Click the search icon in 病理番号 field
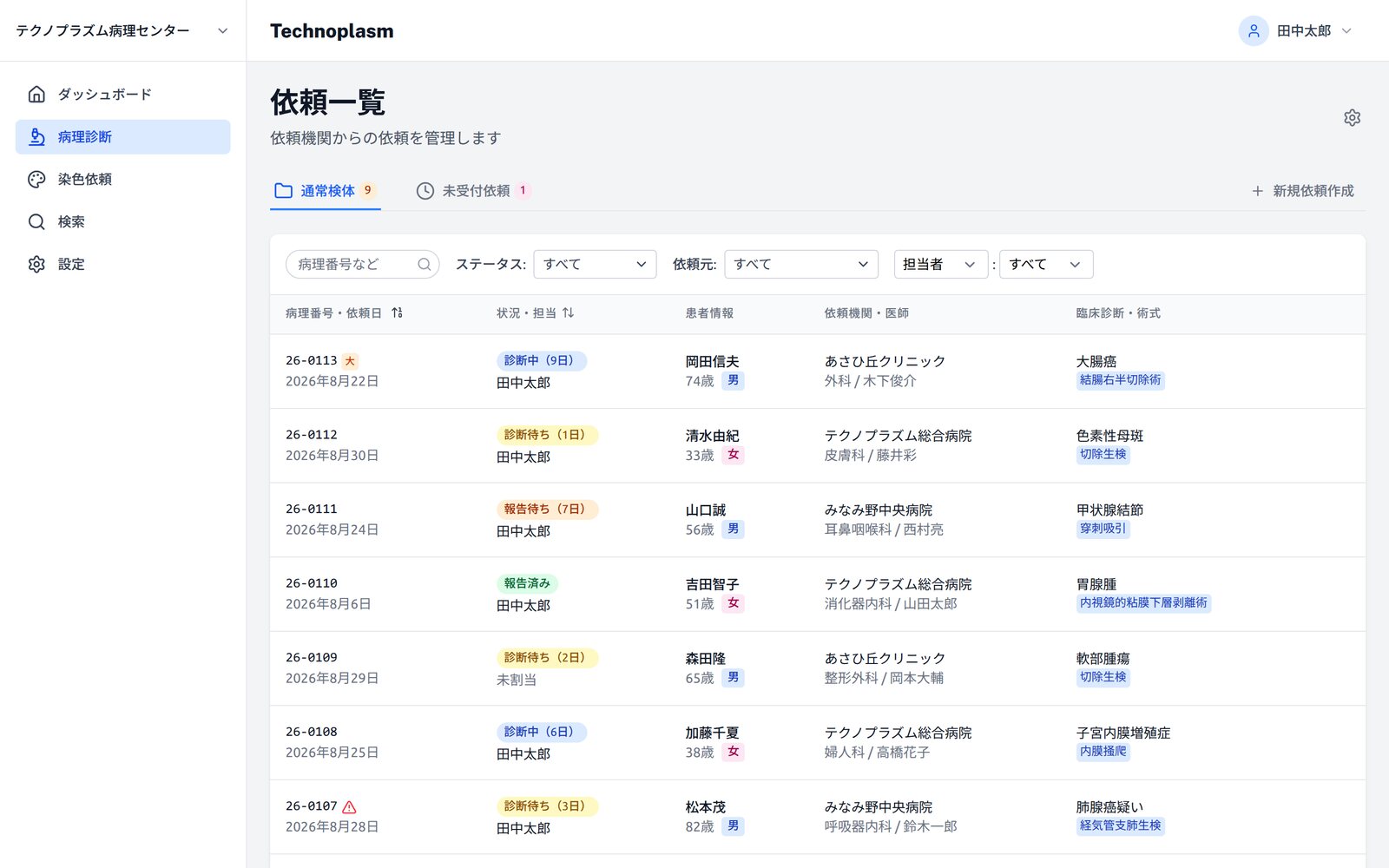 [424, 264]
